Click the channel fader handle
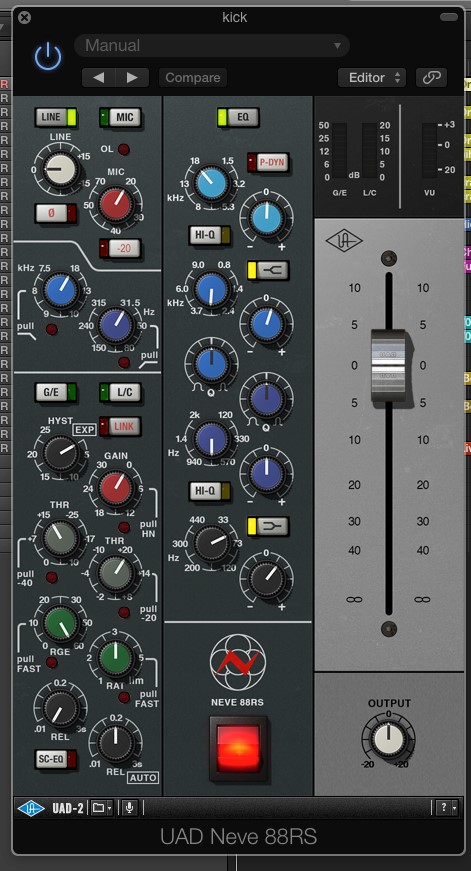 click(x=388, y=366)
